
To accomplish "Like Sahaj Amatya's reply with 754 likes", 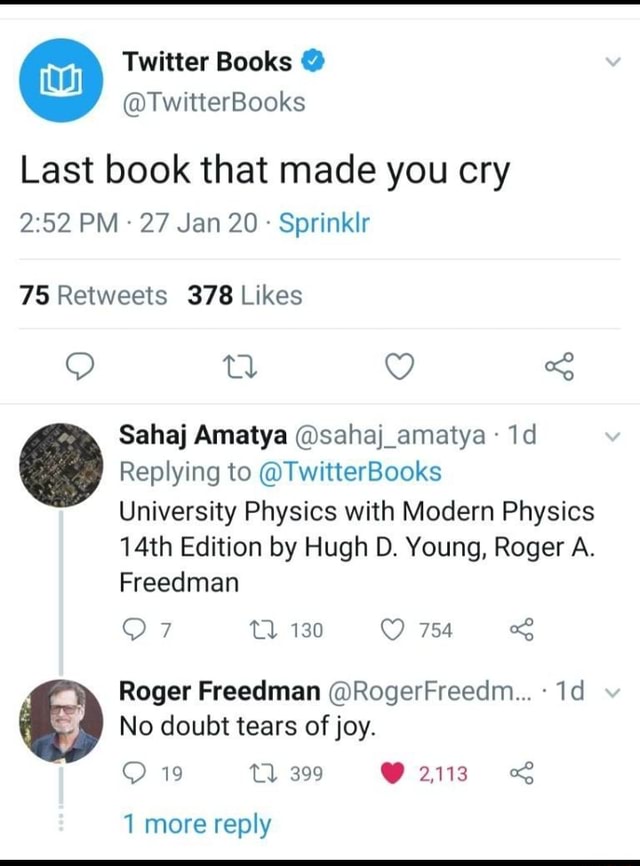I will click(x=392, y=630).
